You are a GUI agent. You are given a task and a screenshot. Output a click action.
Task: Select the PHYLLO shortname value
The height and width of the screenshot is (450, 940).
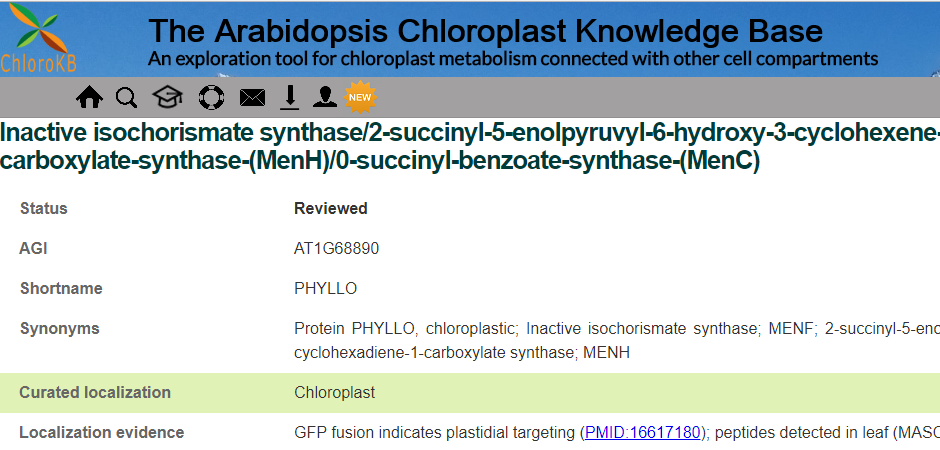pos(325,289)
